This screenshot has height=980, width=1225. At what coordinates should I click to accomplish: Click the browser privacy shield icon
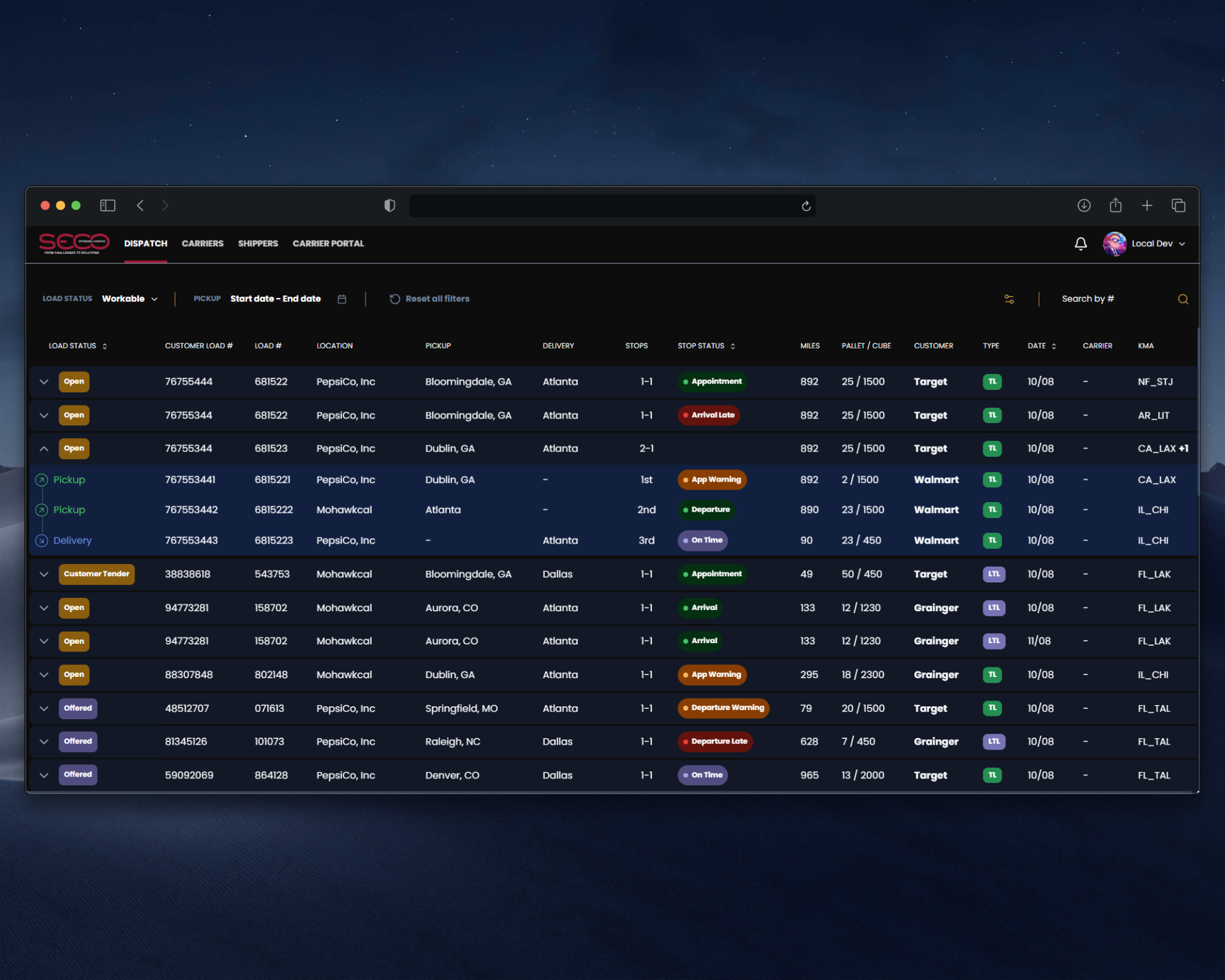coord(389,205)
